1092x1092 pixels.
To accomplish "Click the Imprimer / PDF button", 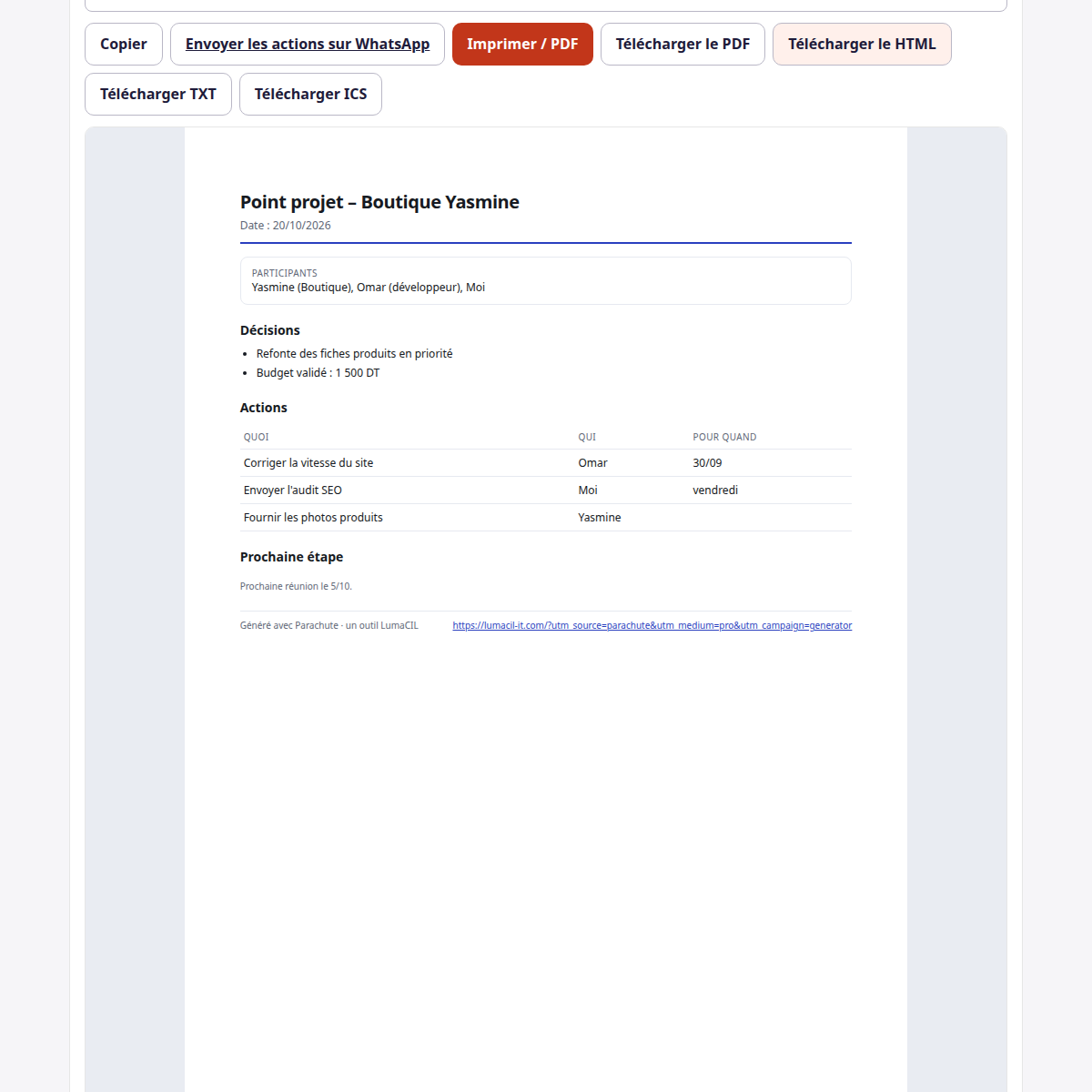I will 522,44.
